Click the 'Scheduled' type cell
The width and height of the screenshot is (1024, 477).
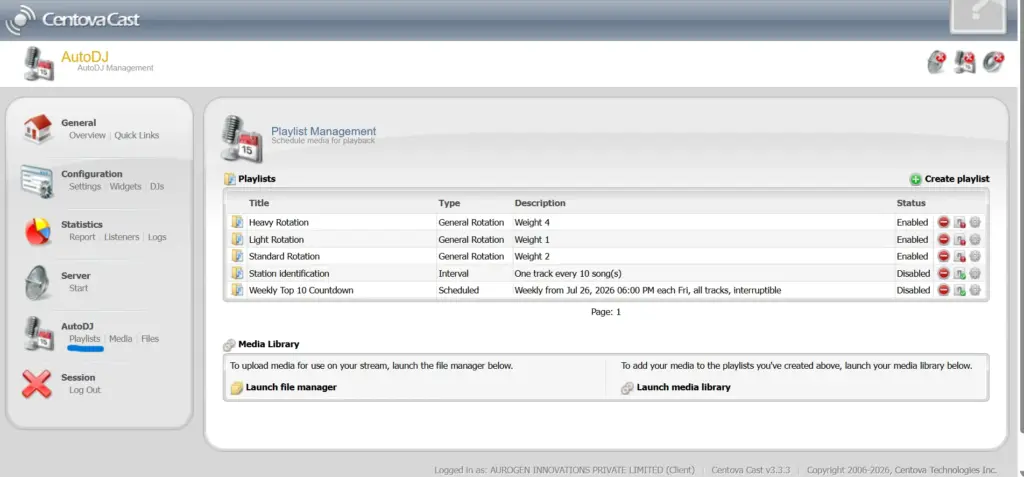coord(458,290)
